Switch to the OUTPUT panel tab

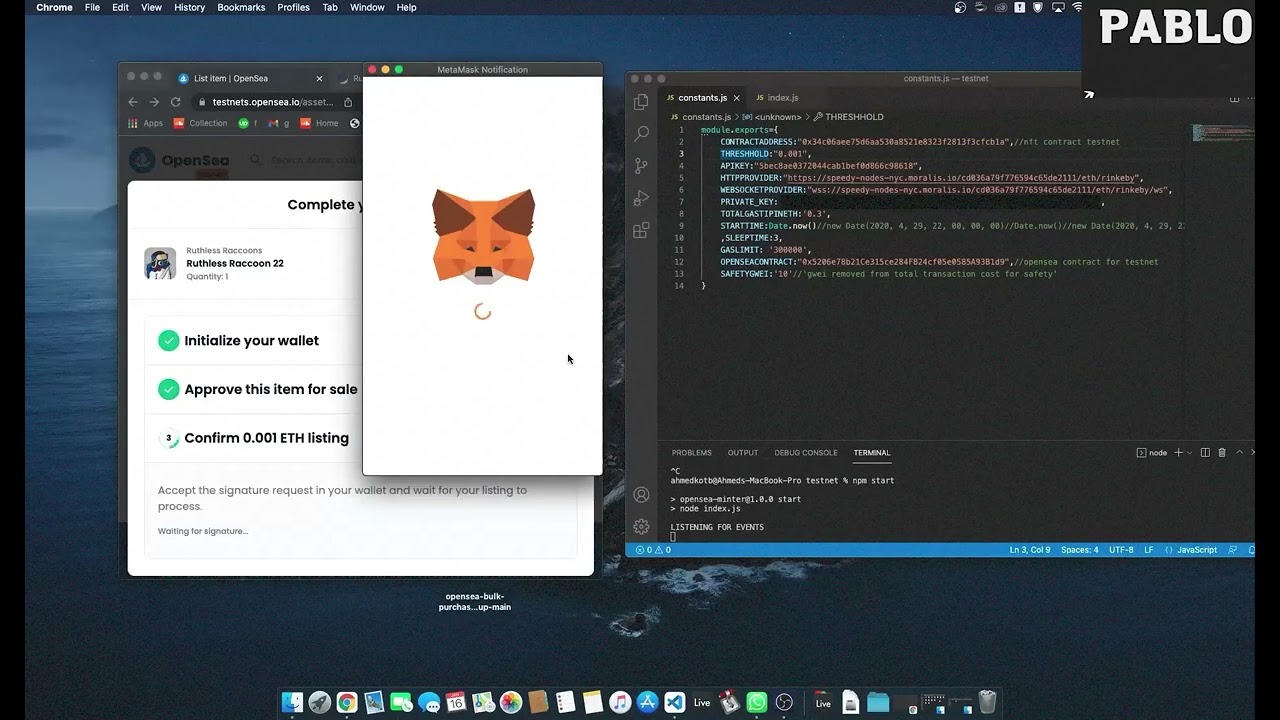743,453
